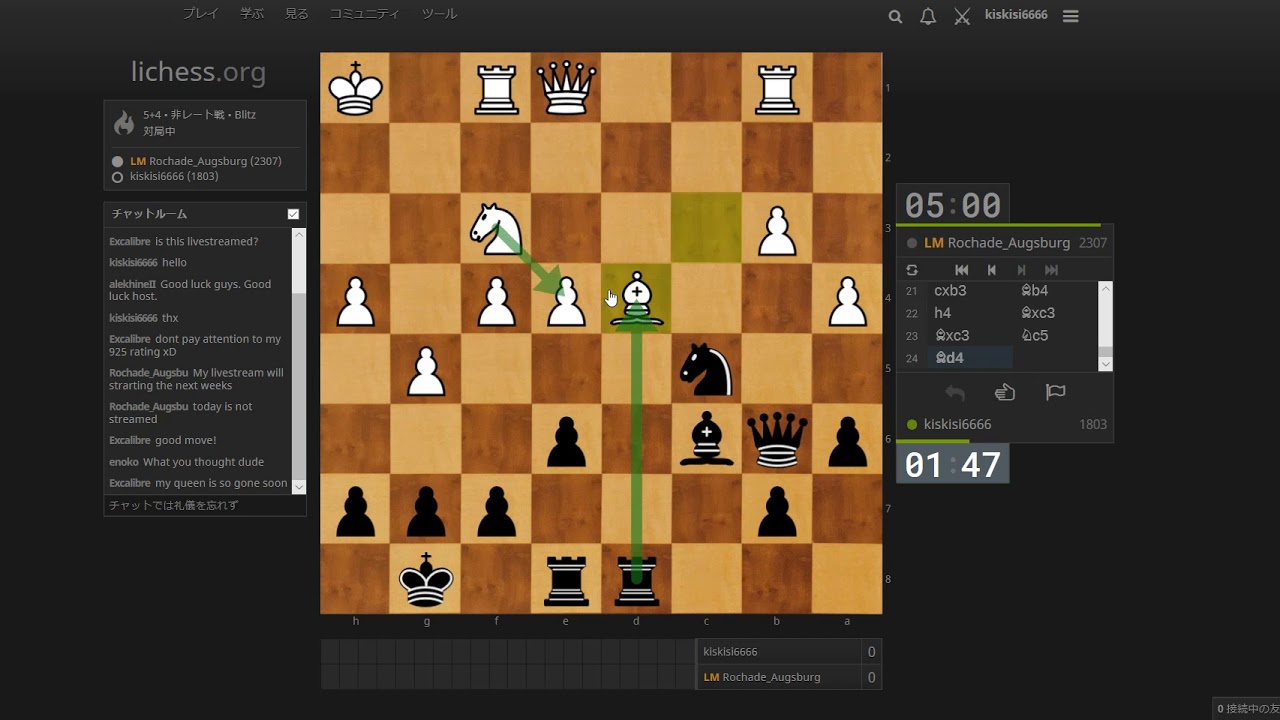Image resolution: width=1280 pixels, height=720 pixels.
Task: Open the プレイ menu
Action: [199, 14]
